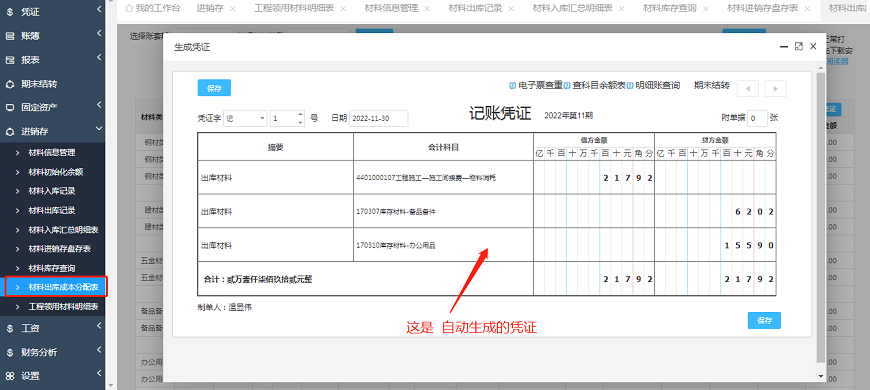The width and height of the screenshot is (870, 390).
Task: Click the 设置 grid icon in sidebar
Action: [x=10, y=376]
